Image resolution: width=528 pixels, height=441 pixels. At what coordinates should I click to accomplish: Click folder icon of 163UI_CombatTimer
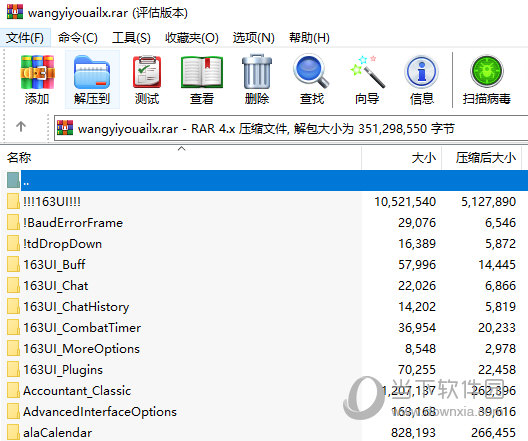point(13,327)
